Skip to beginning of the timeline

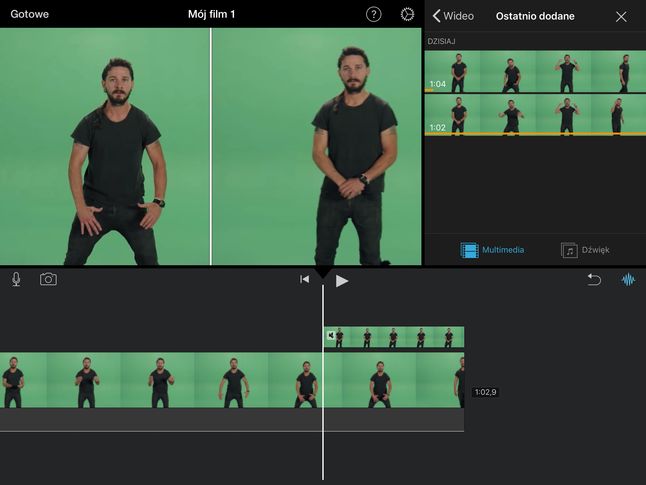coord(304,280)
